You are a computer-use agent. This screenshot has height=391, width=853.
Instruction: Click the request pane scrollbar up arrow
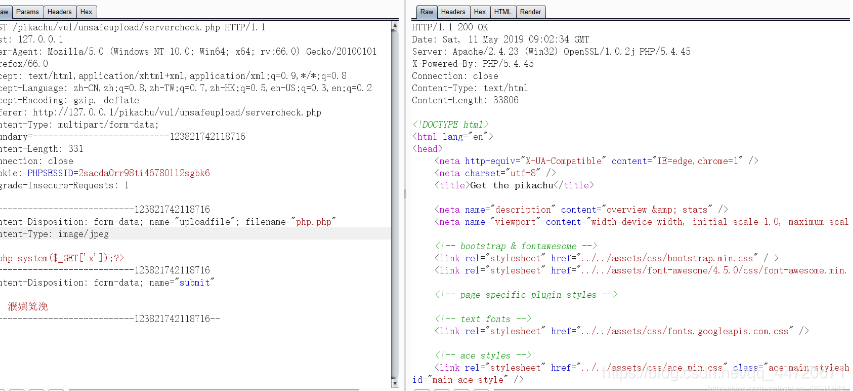395,26
